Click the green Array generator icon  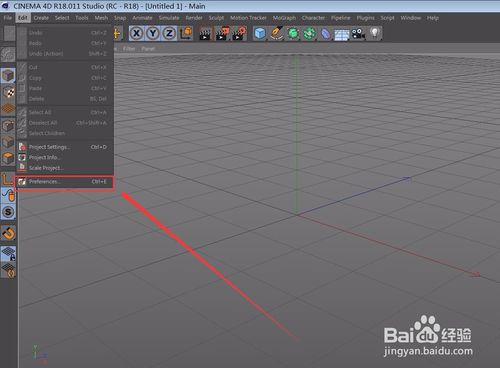(x=309, y=34)
